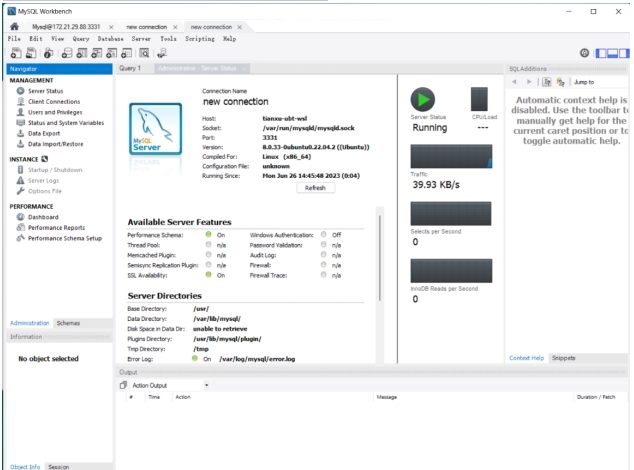The height and width of the screenshot is (470, 634).
Task: Toggle the right secondary sidebar visibility
Action: 624,53
